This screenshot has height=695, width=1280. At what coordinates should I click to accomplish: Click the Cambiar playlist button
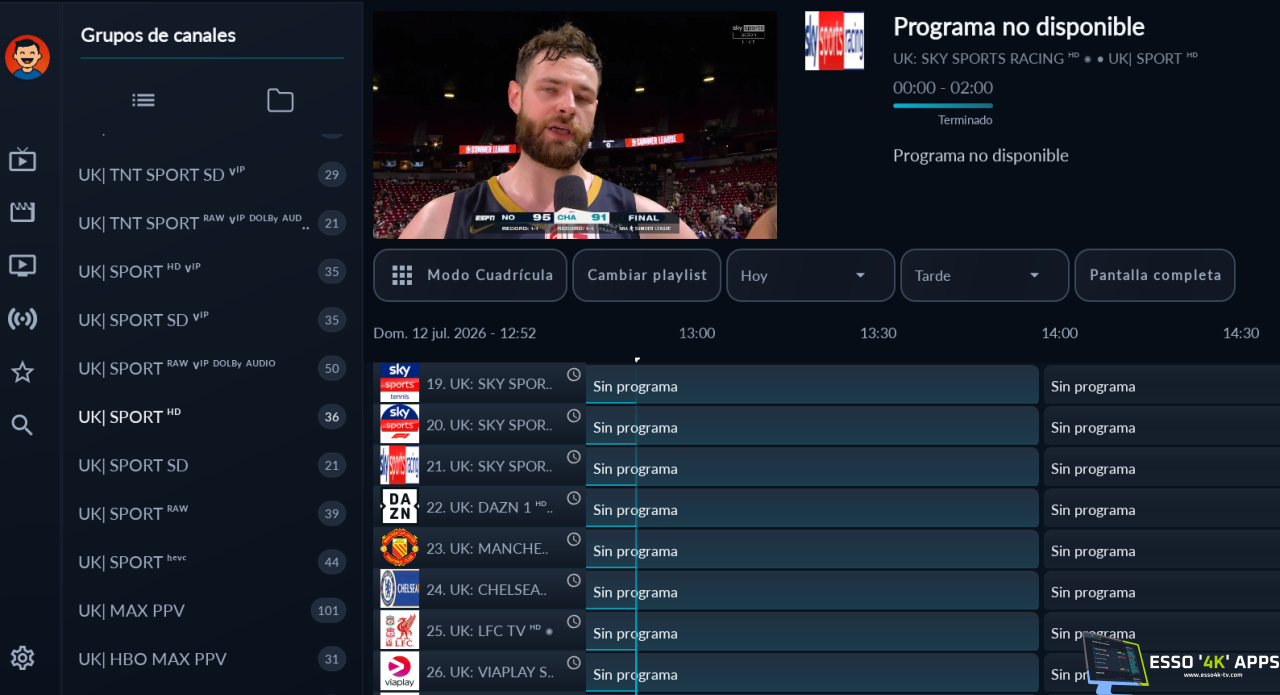(x=647, y=275)
